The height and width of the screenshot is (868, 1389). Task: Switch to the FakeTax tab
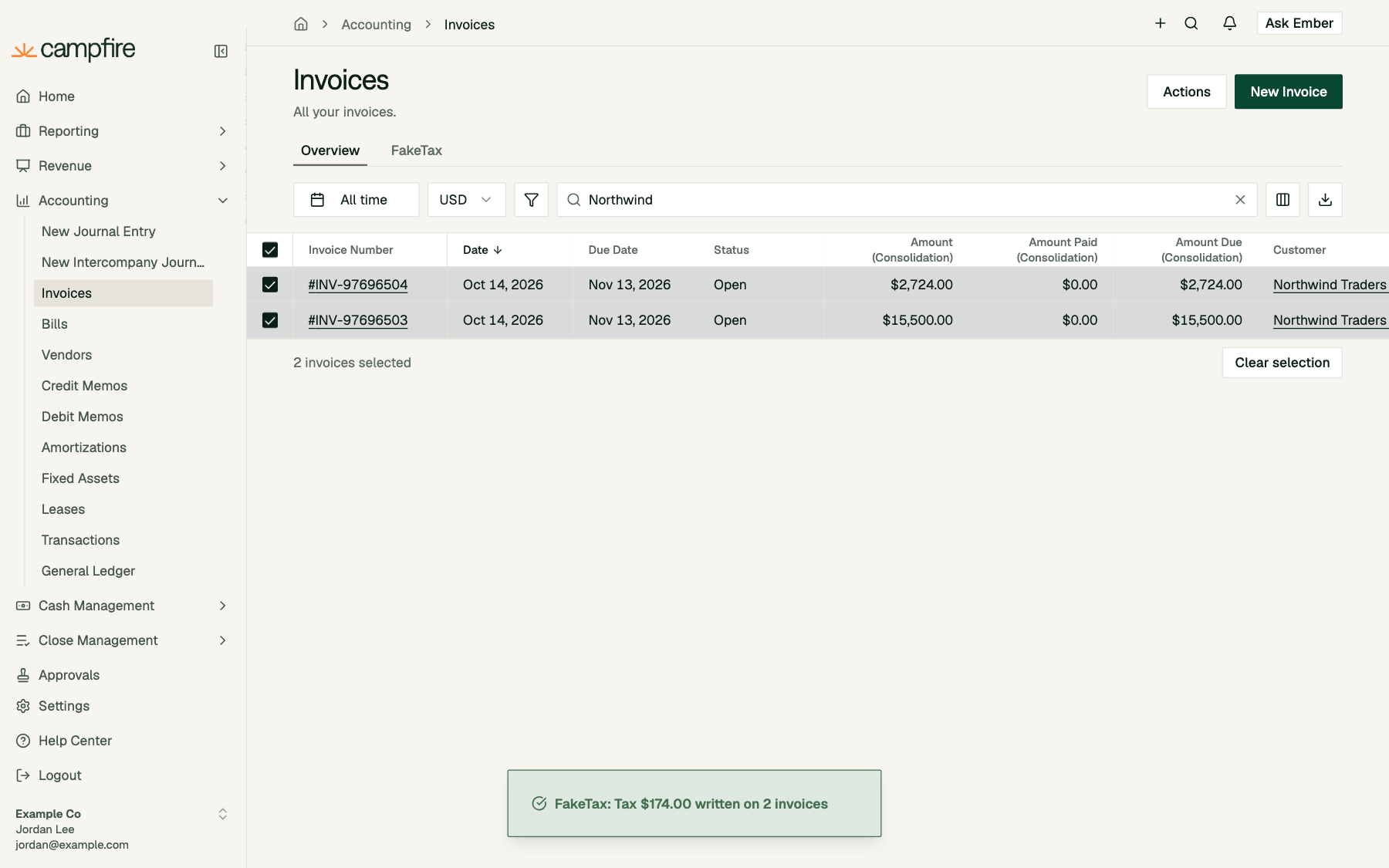(417, 150)
